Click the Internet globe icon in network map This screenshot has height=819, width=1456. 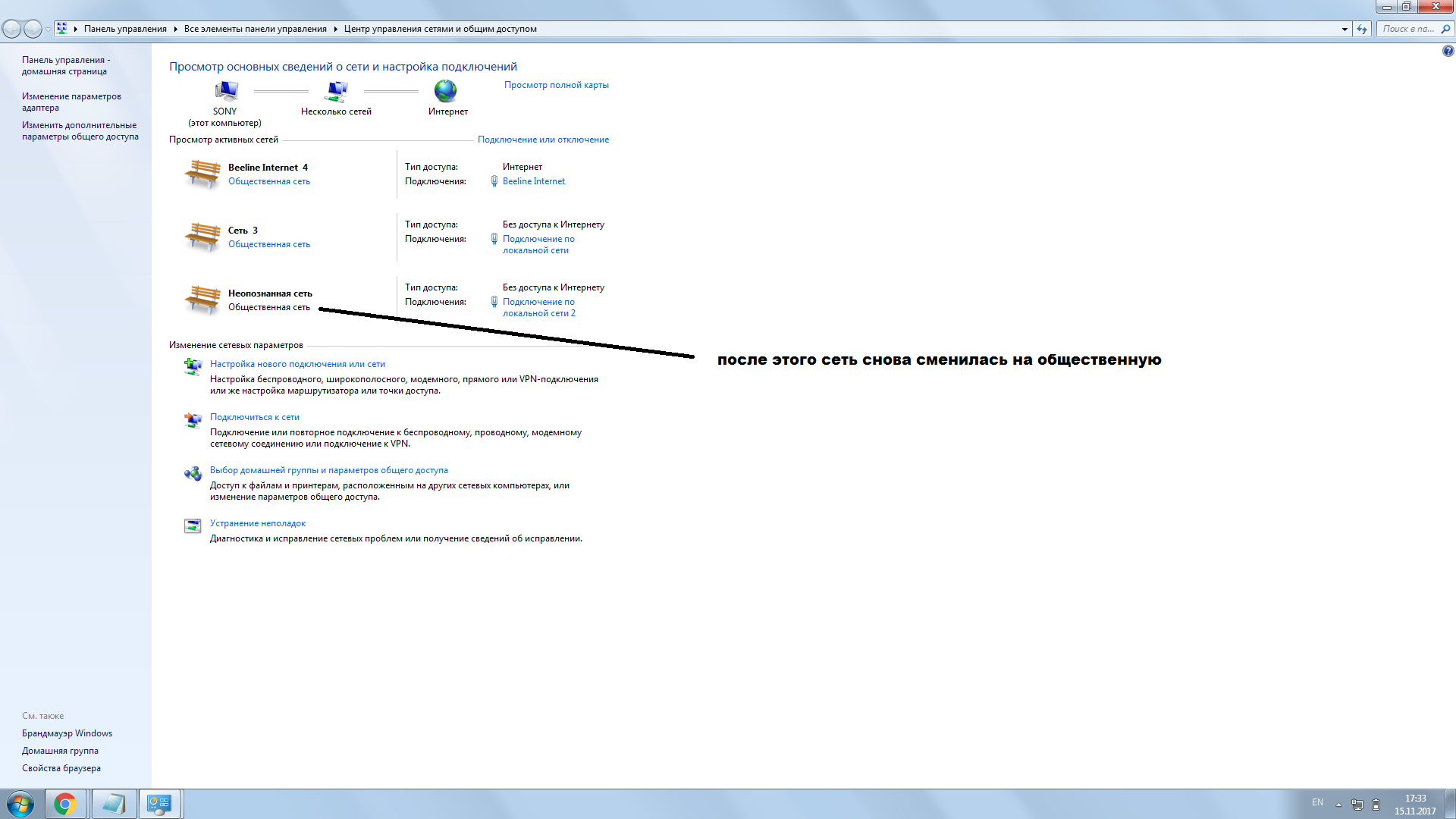445,92
